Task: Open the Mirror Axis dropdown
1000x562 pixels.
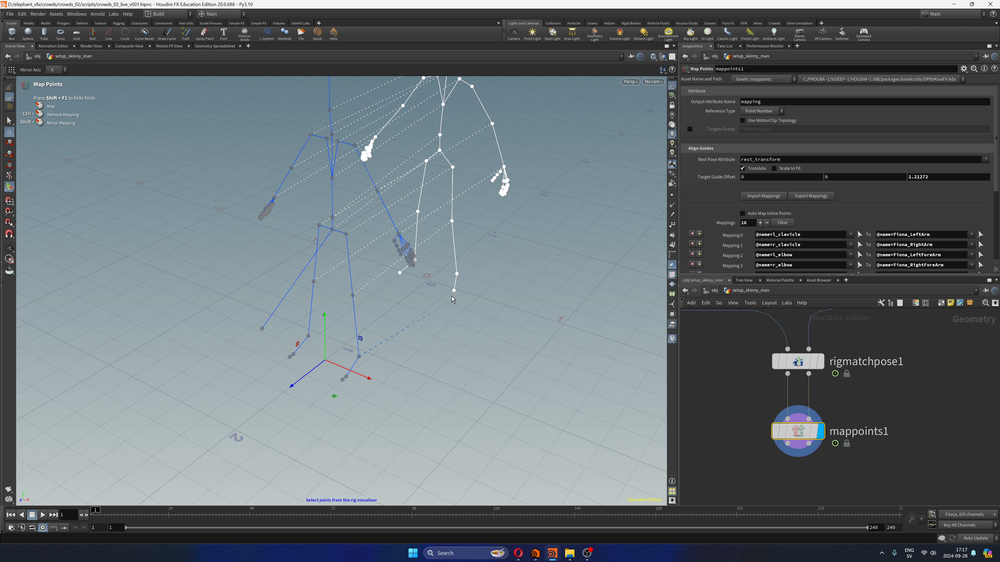Action: pyautogui.click(x=56, y=70)
